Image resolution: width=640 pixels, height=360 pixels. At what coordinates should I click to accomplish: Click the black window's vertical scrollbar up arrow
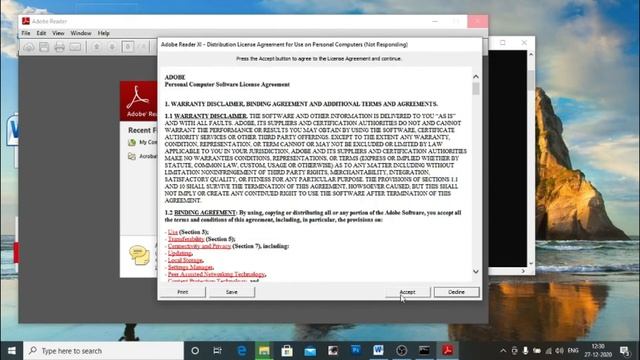[x=531, y=54]
